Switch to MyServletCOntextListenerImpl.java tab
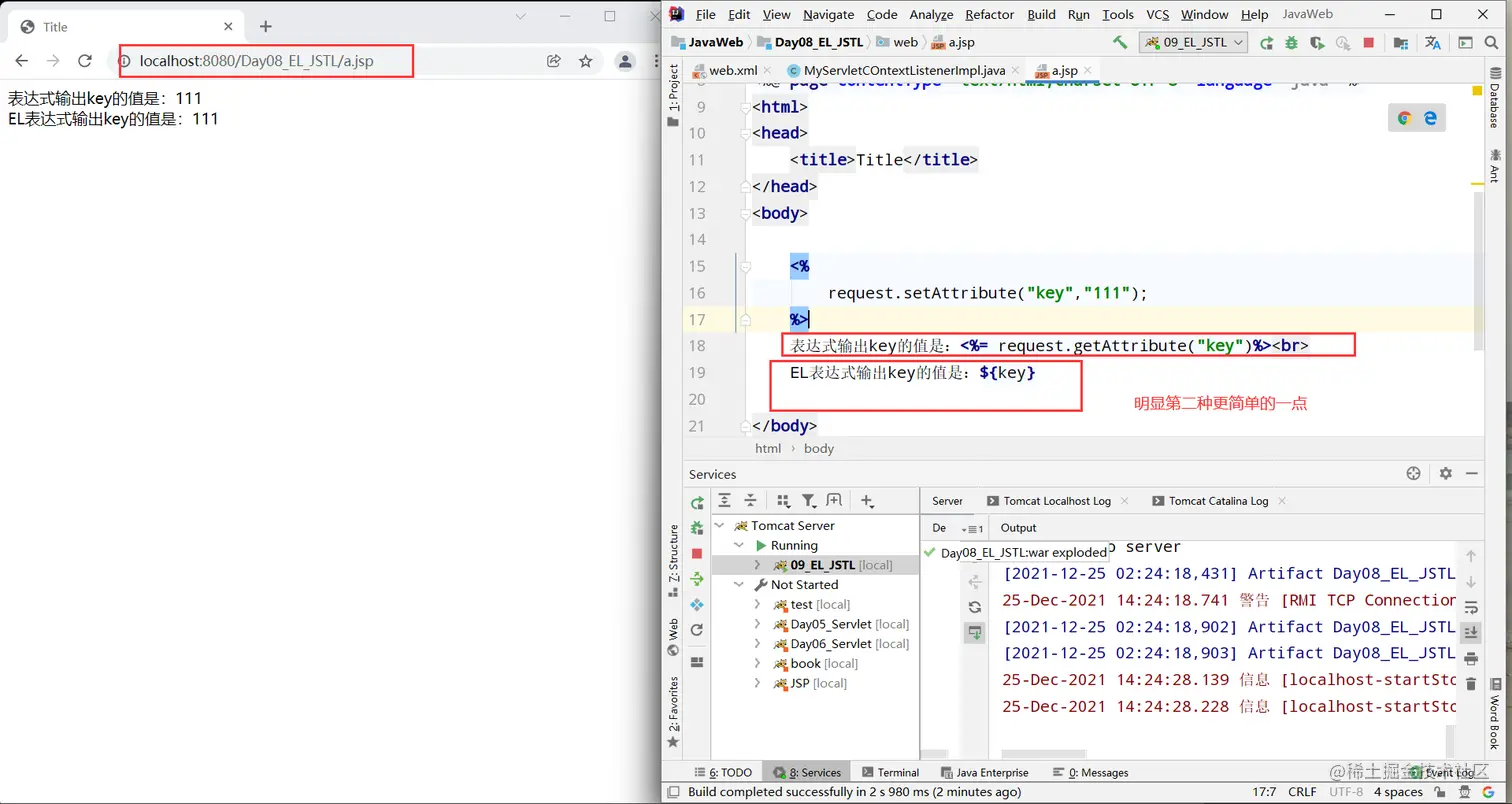This screenshot has width=1512, height=804. pyautogui.click(x=904, y=71)
